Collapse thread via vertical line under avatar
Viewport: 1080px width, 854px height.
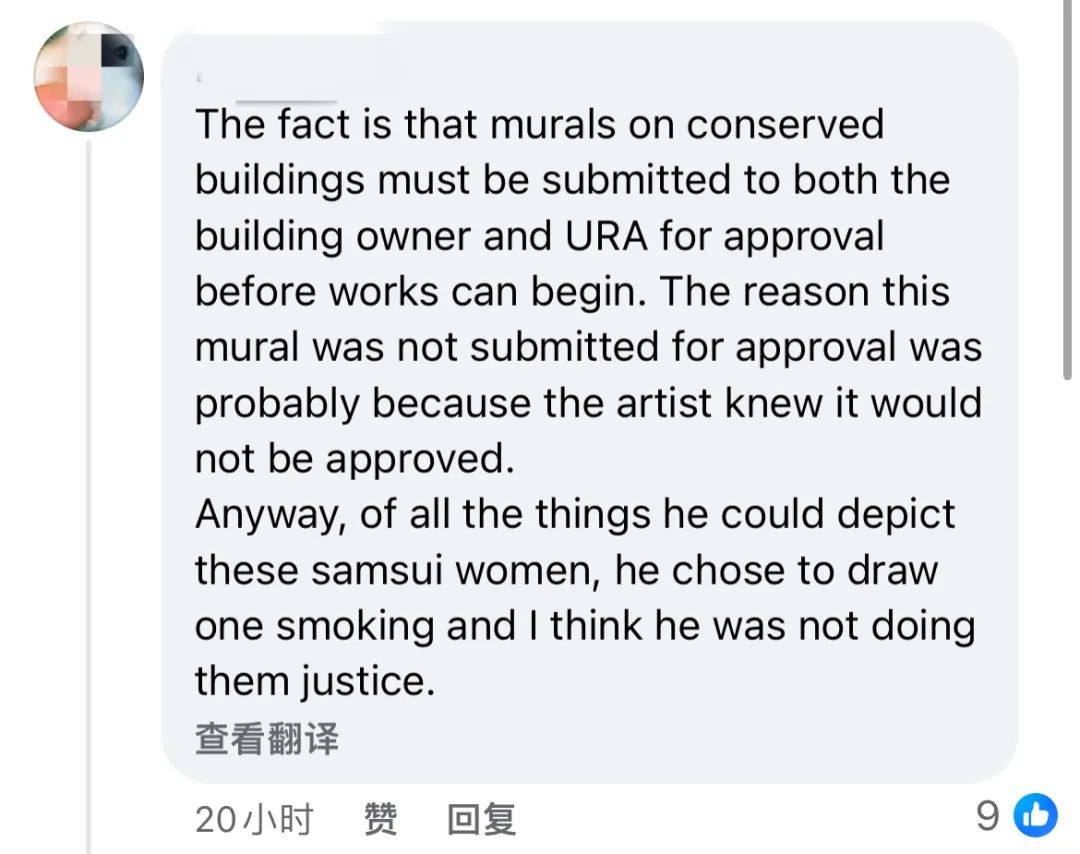pos(88,497)
